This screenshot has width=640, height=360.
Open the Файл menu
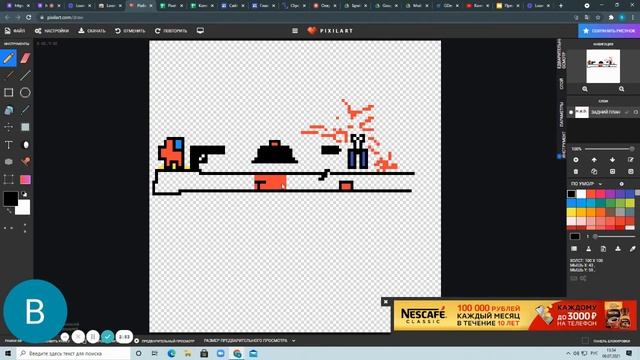15,31
